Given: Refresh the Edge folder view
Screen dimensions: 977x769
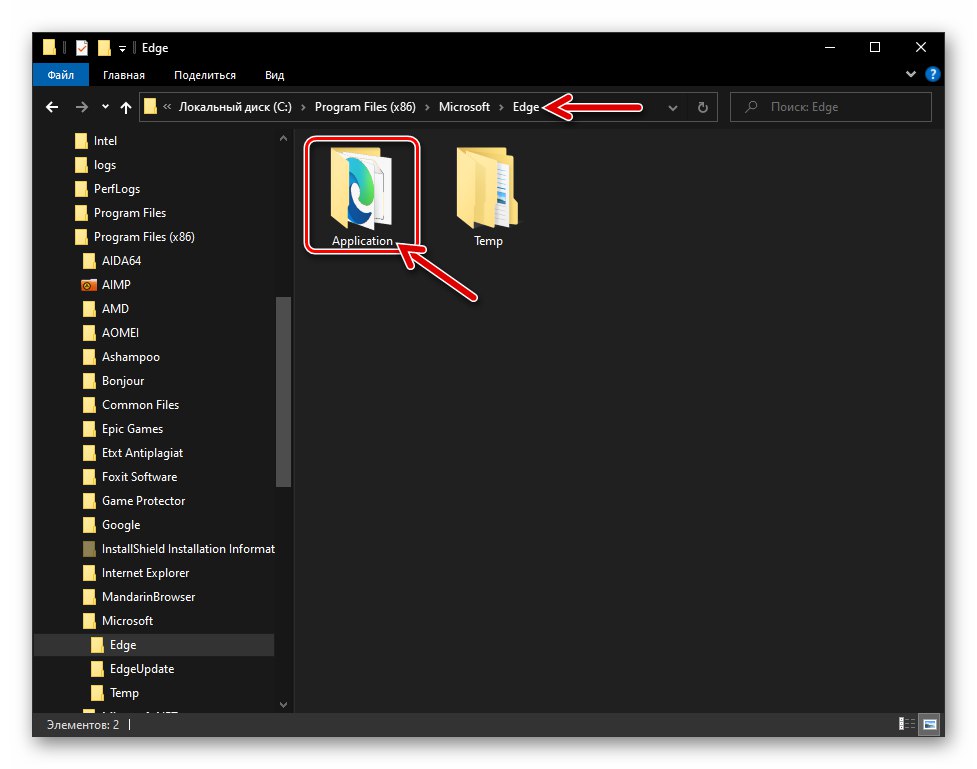Looking at the screenshot, I should point(702,107).
